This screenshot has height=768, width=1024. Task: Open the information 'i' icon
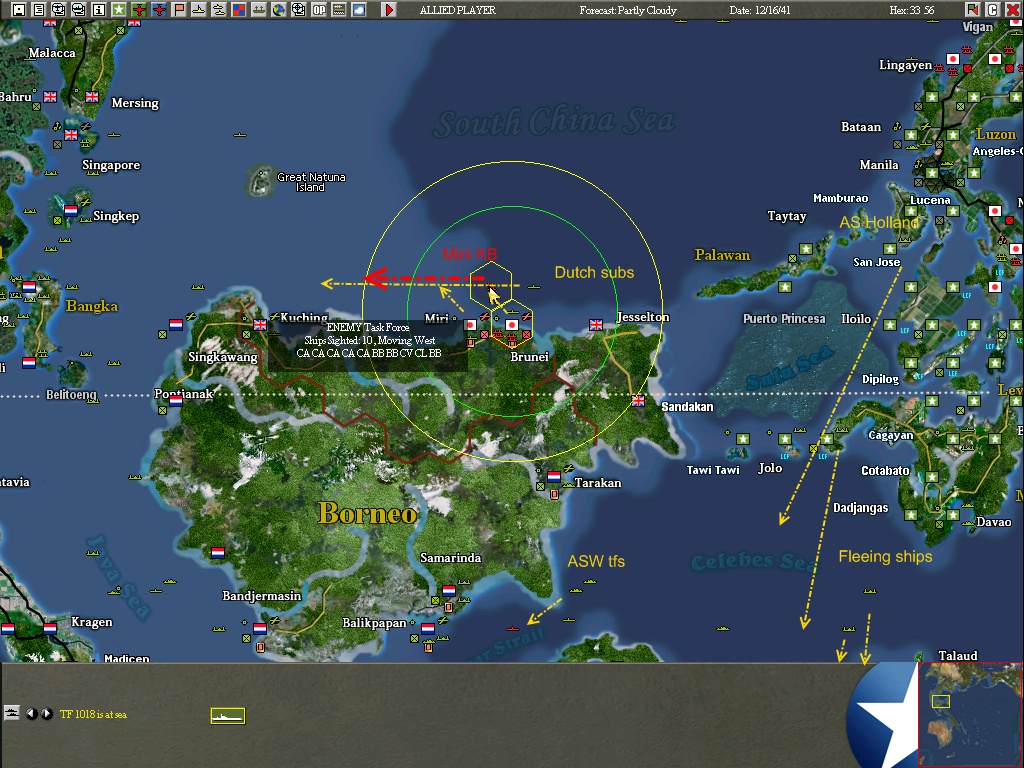pyautogui.click(x=99, y=9)
